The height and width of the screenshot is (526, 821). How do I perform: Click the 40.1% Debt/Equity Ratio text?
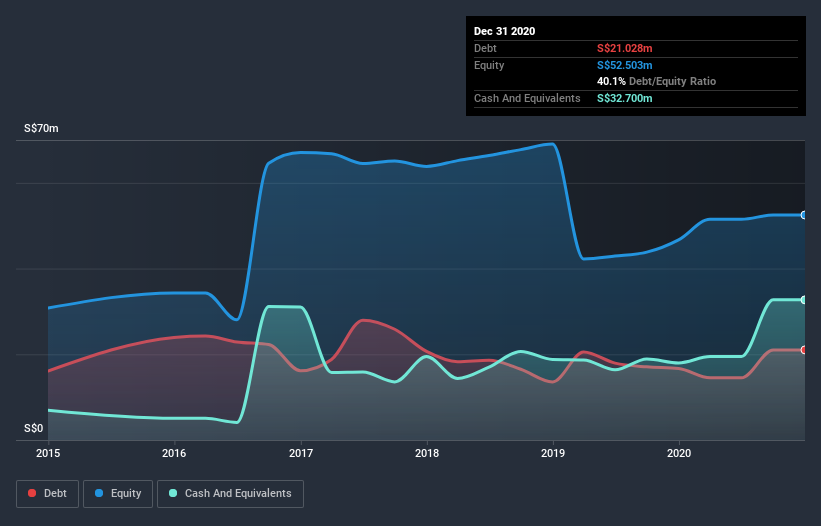pyautogui.click(x=656, y=82)
